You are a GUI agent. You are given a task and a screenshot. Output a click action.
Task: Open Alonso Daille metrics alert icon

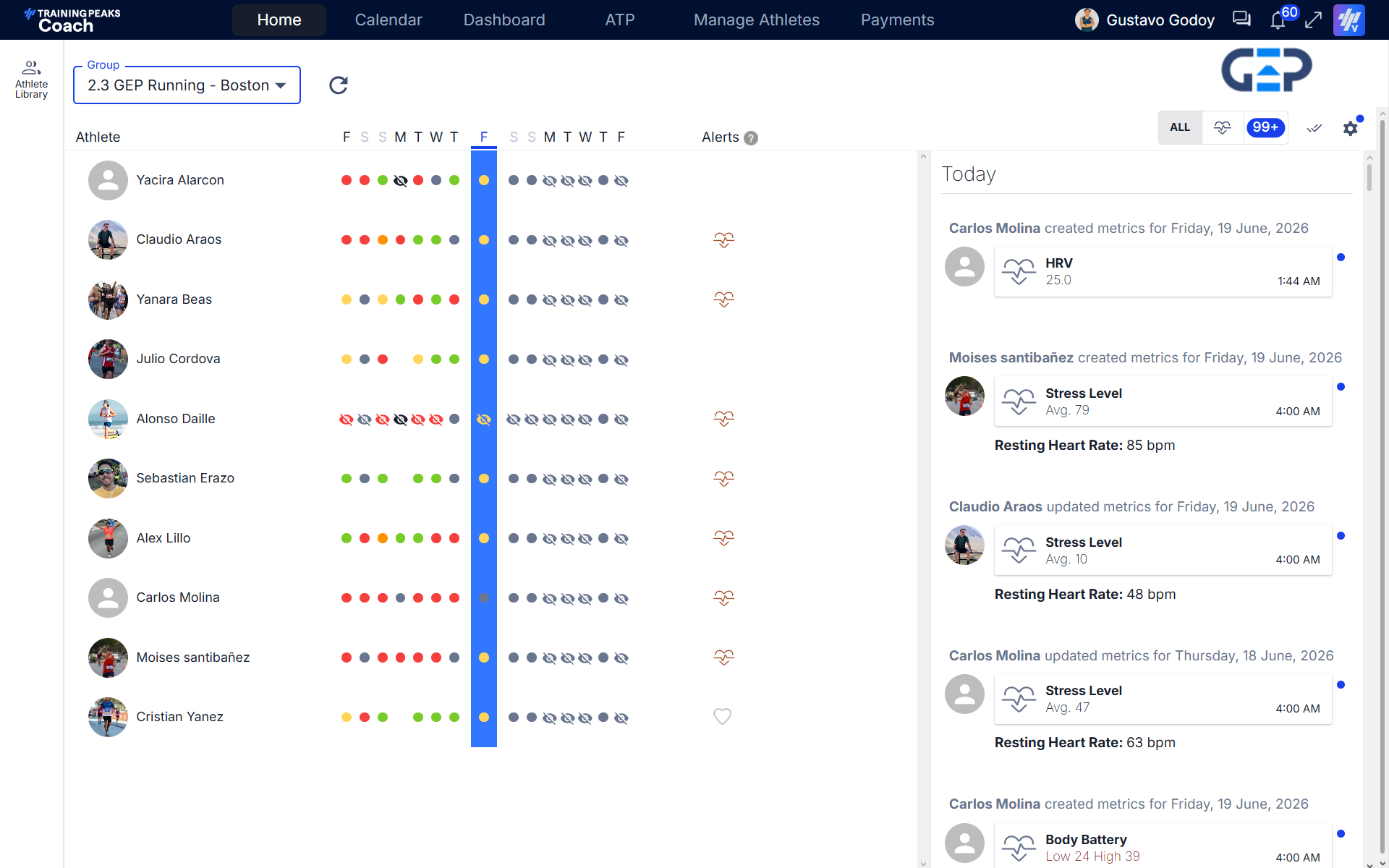tap(723, 418)
